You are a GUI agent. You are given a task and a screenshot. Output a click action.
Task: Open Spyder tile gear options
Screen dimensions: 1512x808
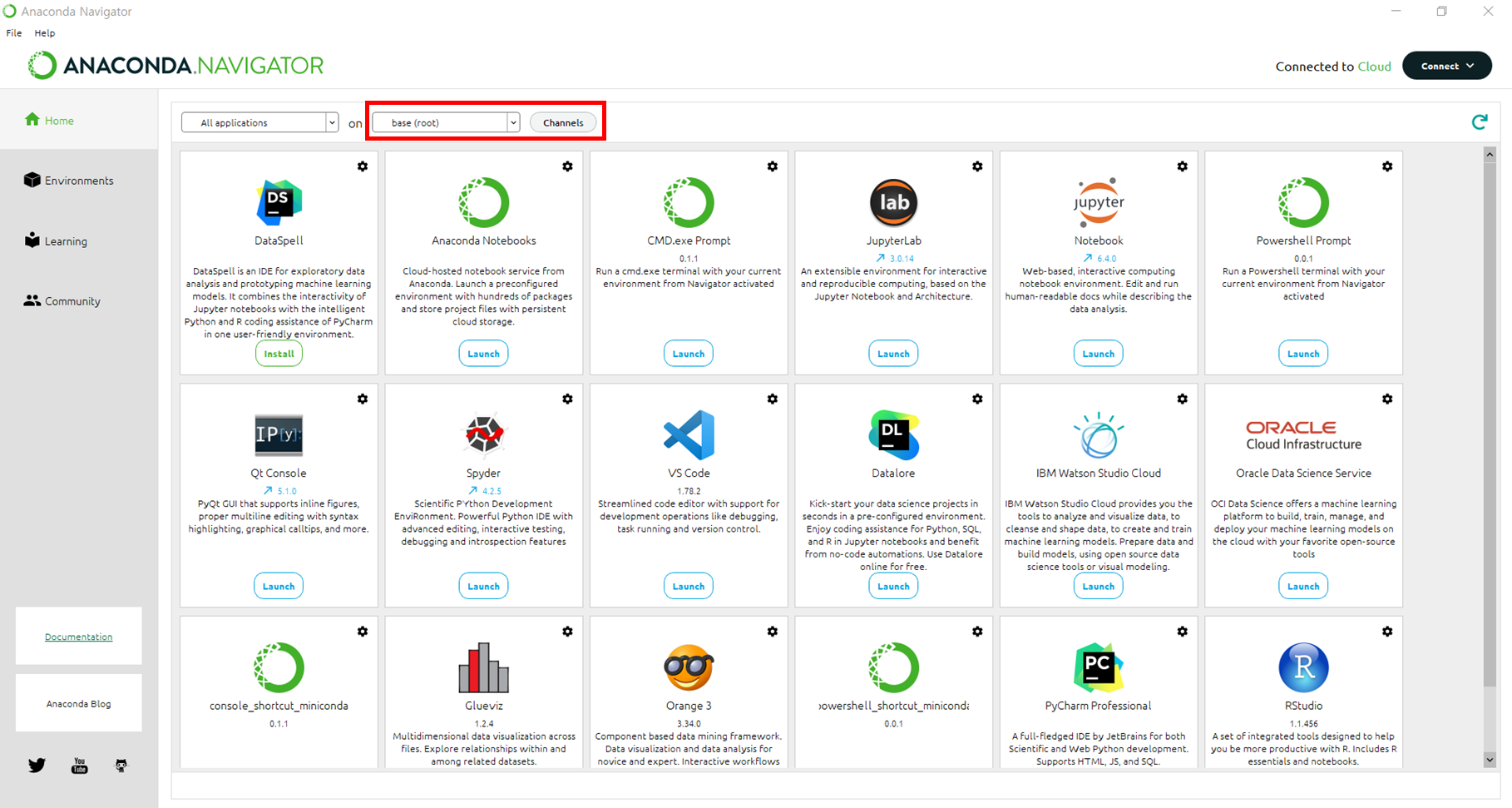click(567, 399)
